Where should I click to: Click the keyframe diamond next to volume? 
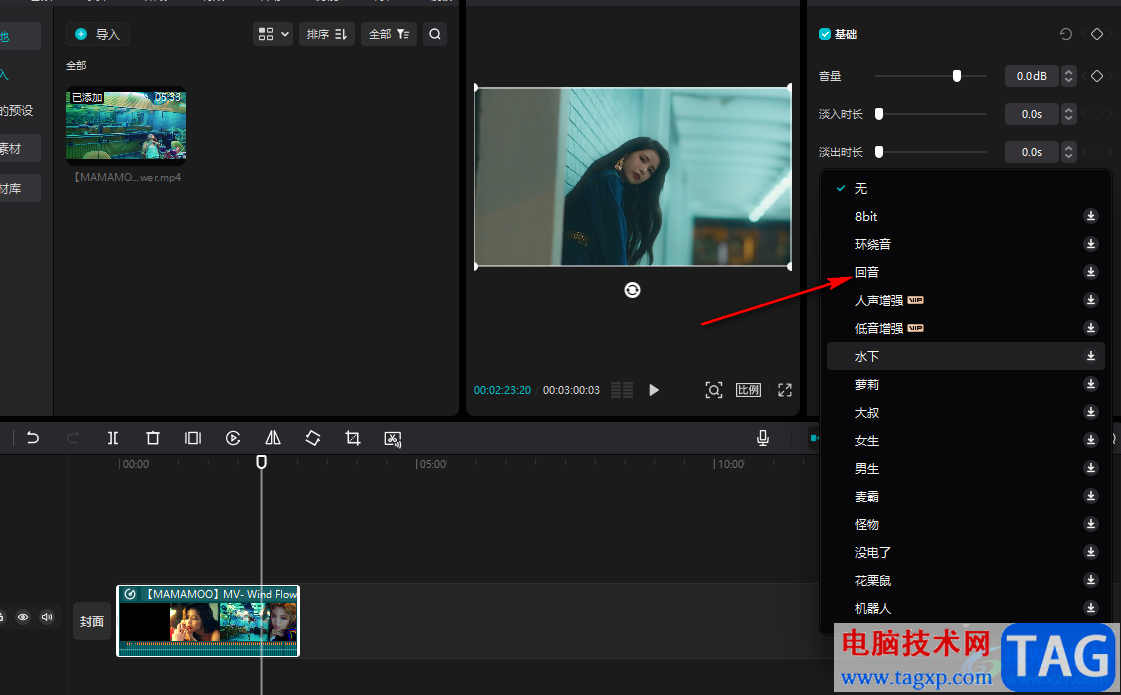(x=1097, y=76)
